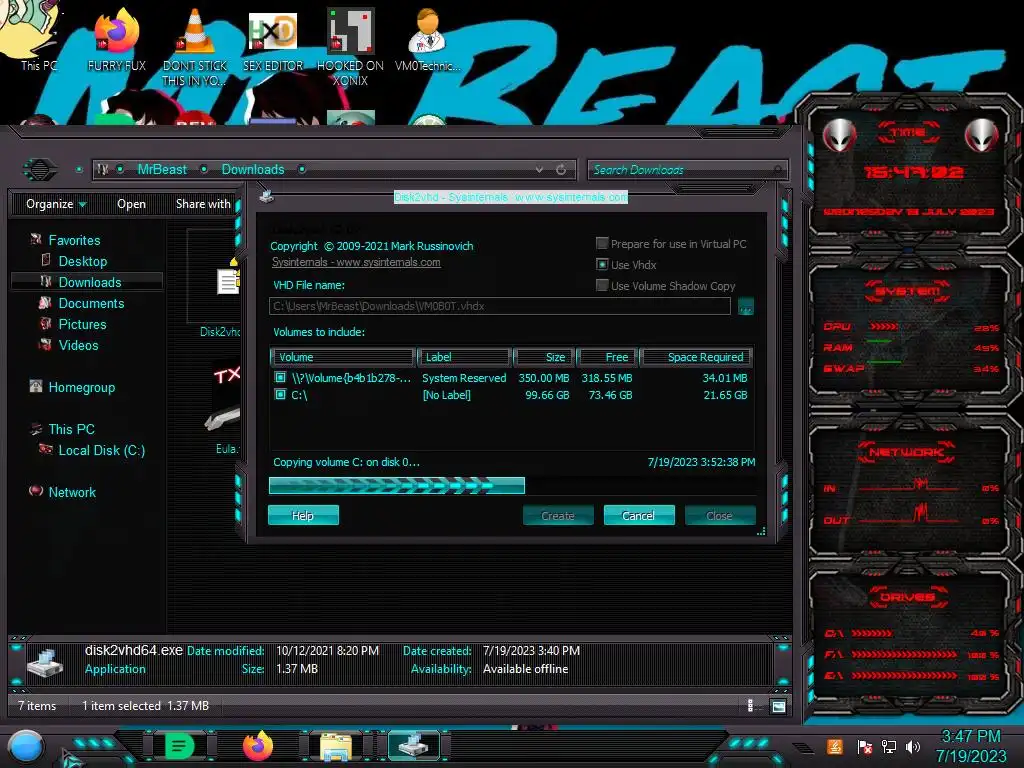Click the disk2vhd64.exe thumbnail in details pane
1024x768 pixels.
[45, 661]
